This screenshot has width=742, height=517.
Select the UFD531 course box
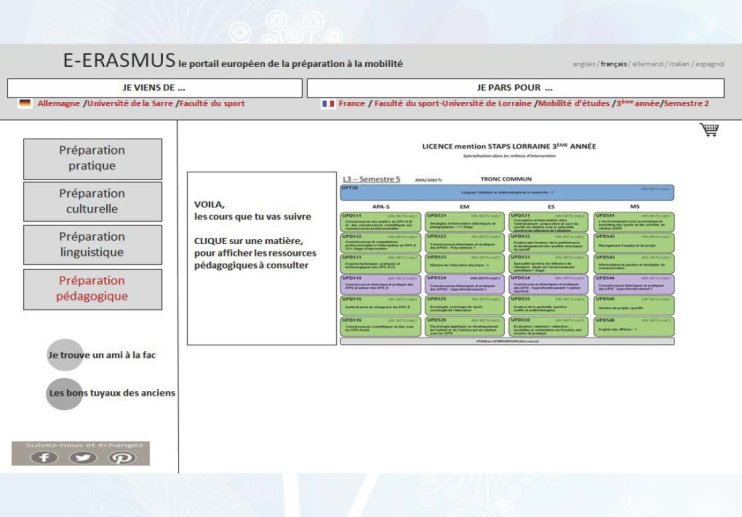pos(548,222)
